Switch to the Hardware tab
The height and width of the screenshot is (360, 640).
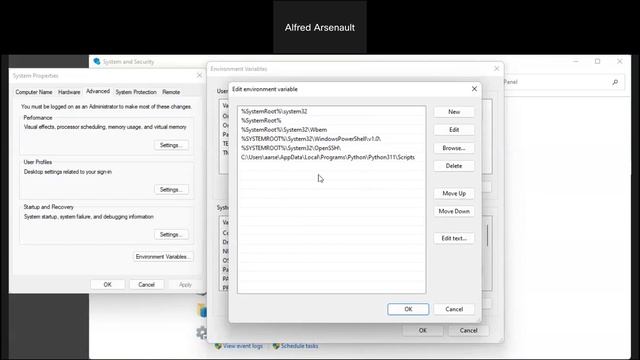(x=69, y=92)
